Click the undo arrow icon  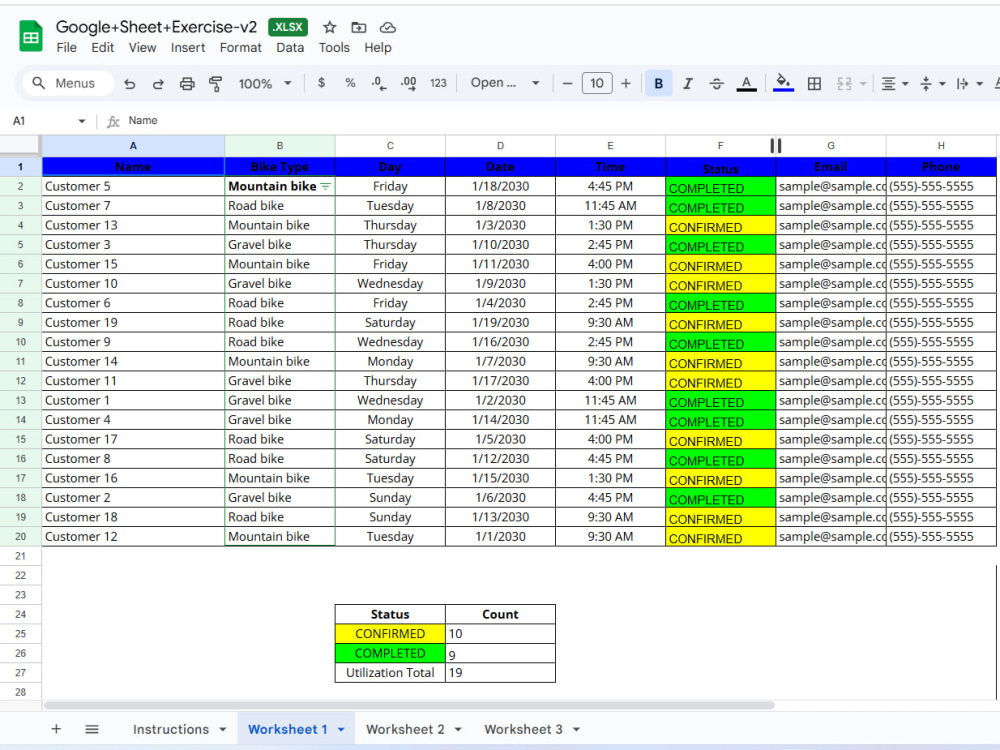129,84
